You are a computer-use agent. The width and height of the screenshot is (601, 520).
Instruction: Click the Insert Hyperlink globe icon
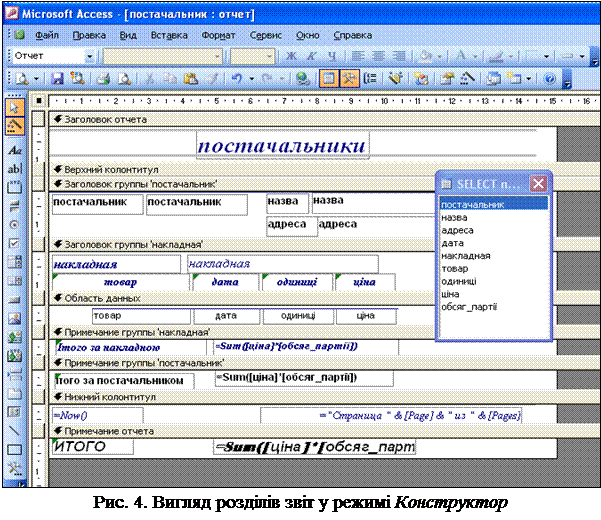(x=303, y=79)
